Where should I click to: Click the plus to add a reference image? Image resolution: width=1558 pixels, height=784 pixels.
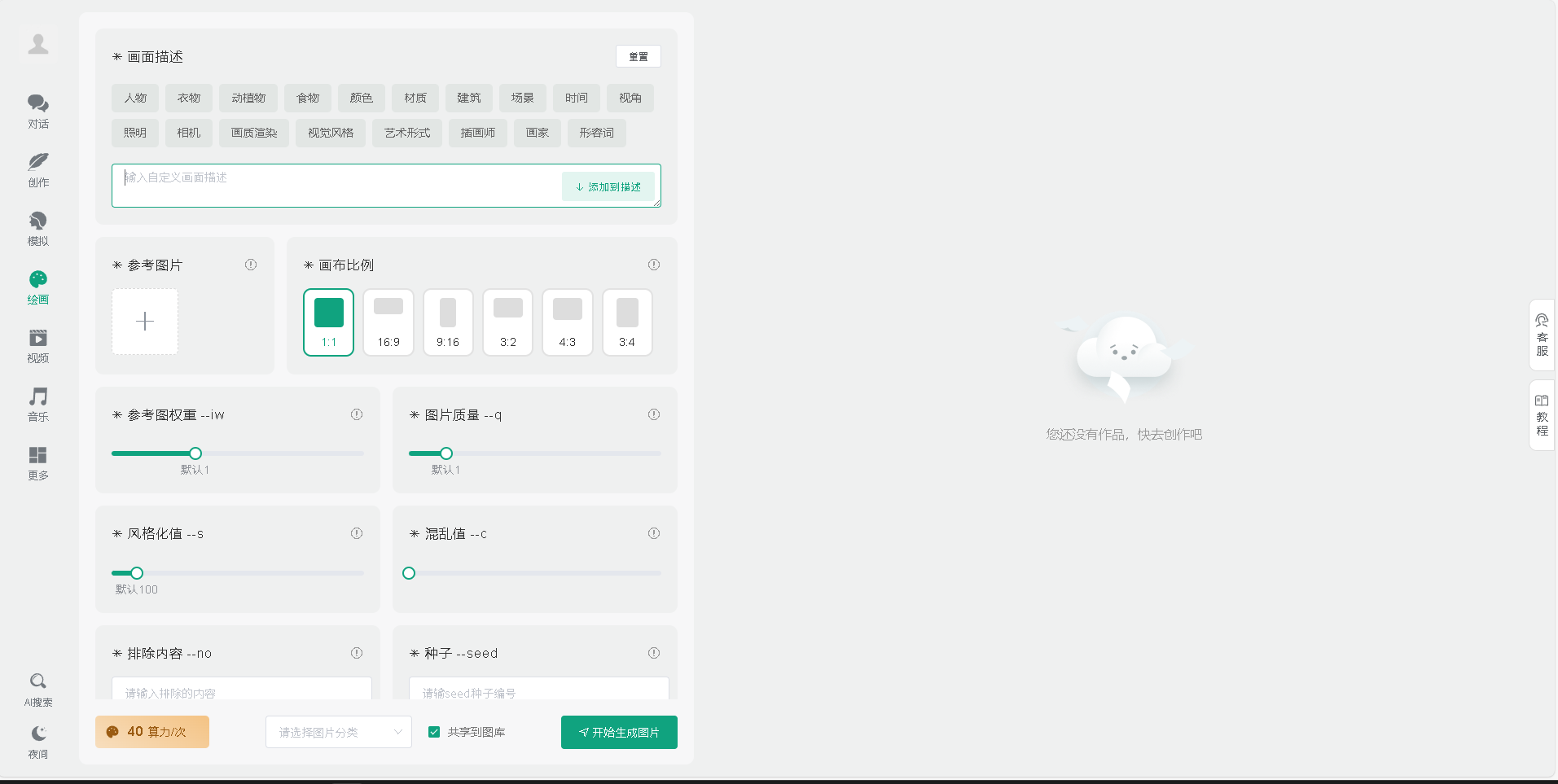pos(144,322)
